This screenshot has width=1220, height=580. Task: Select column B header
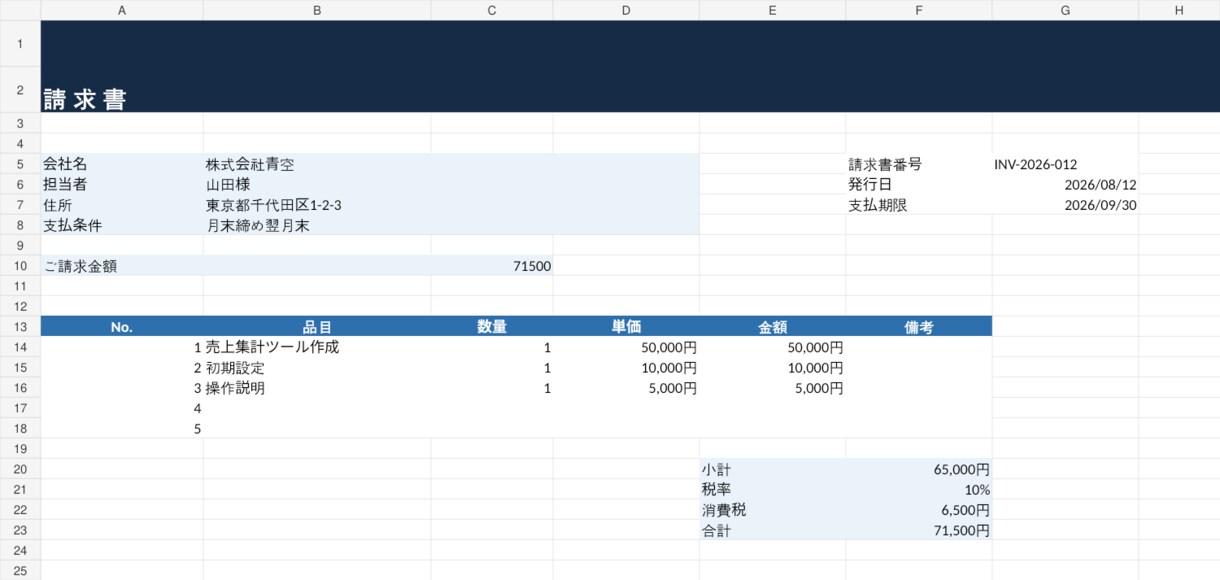coord(317,10)
